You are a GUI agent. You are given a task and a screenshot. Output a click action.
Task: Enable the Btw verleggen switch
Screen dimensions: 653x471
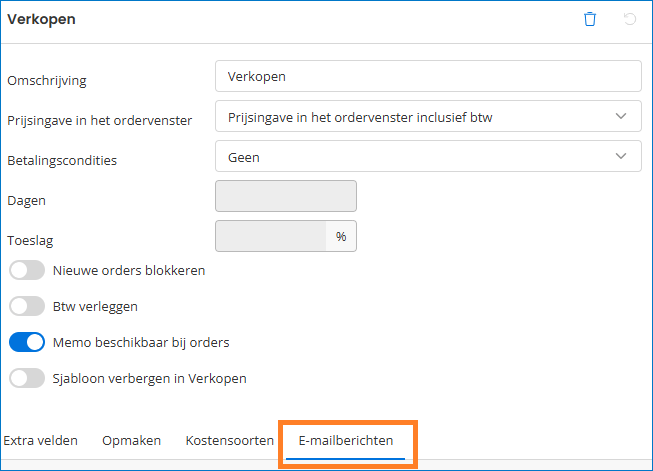coord(27,306)
